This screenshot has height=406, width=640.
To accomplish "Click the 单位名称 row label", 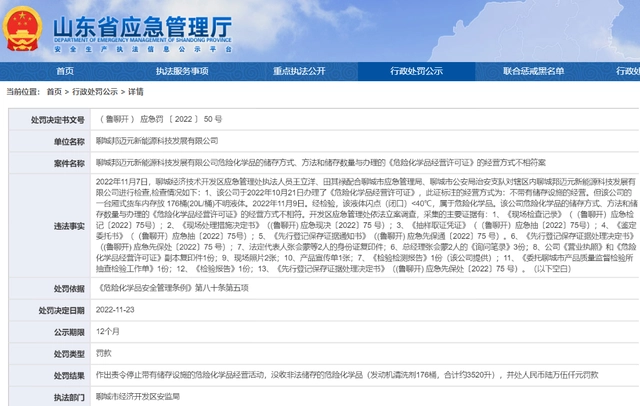I will pos(69,142).
